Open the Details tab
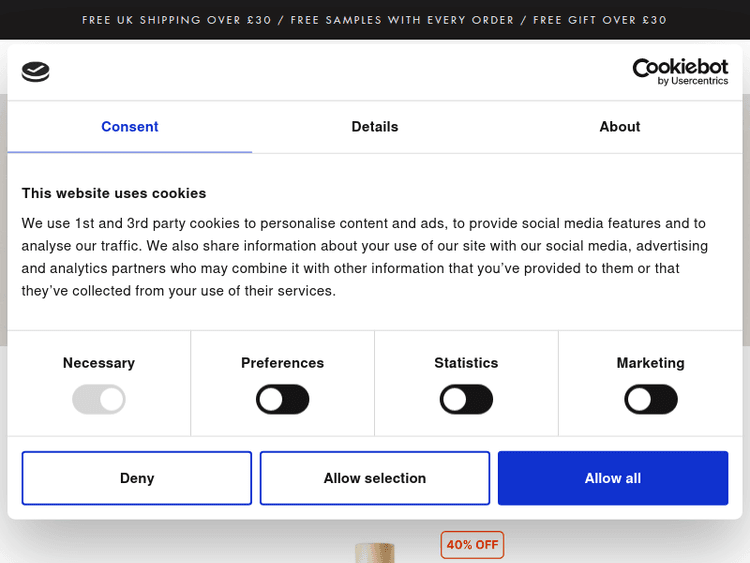The image size is (750, 563). coord(375,127)
